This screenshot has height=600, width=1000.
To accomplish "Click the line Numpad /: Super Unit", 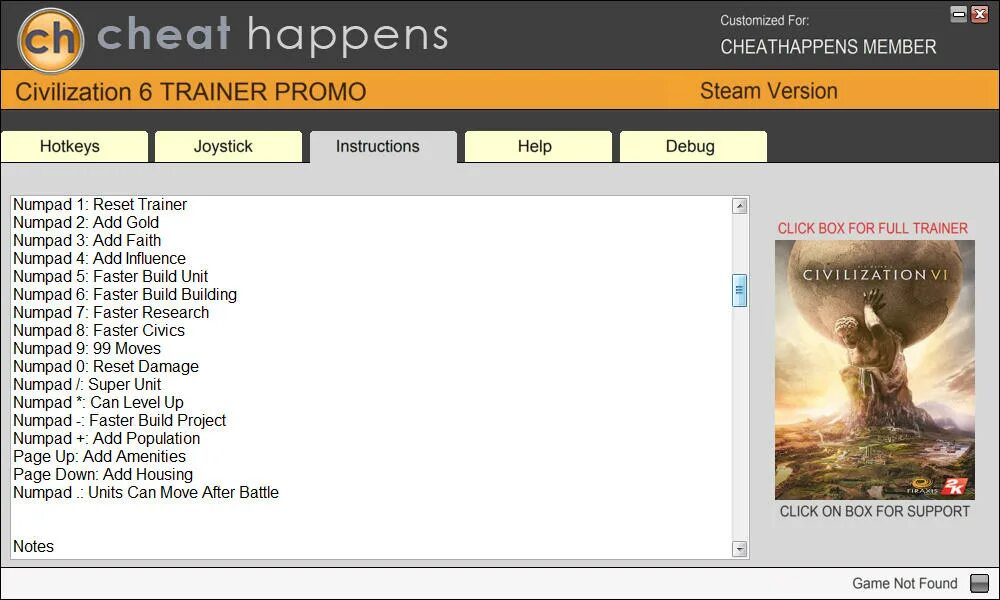I will [87, 384].
